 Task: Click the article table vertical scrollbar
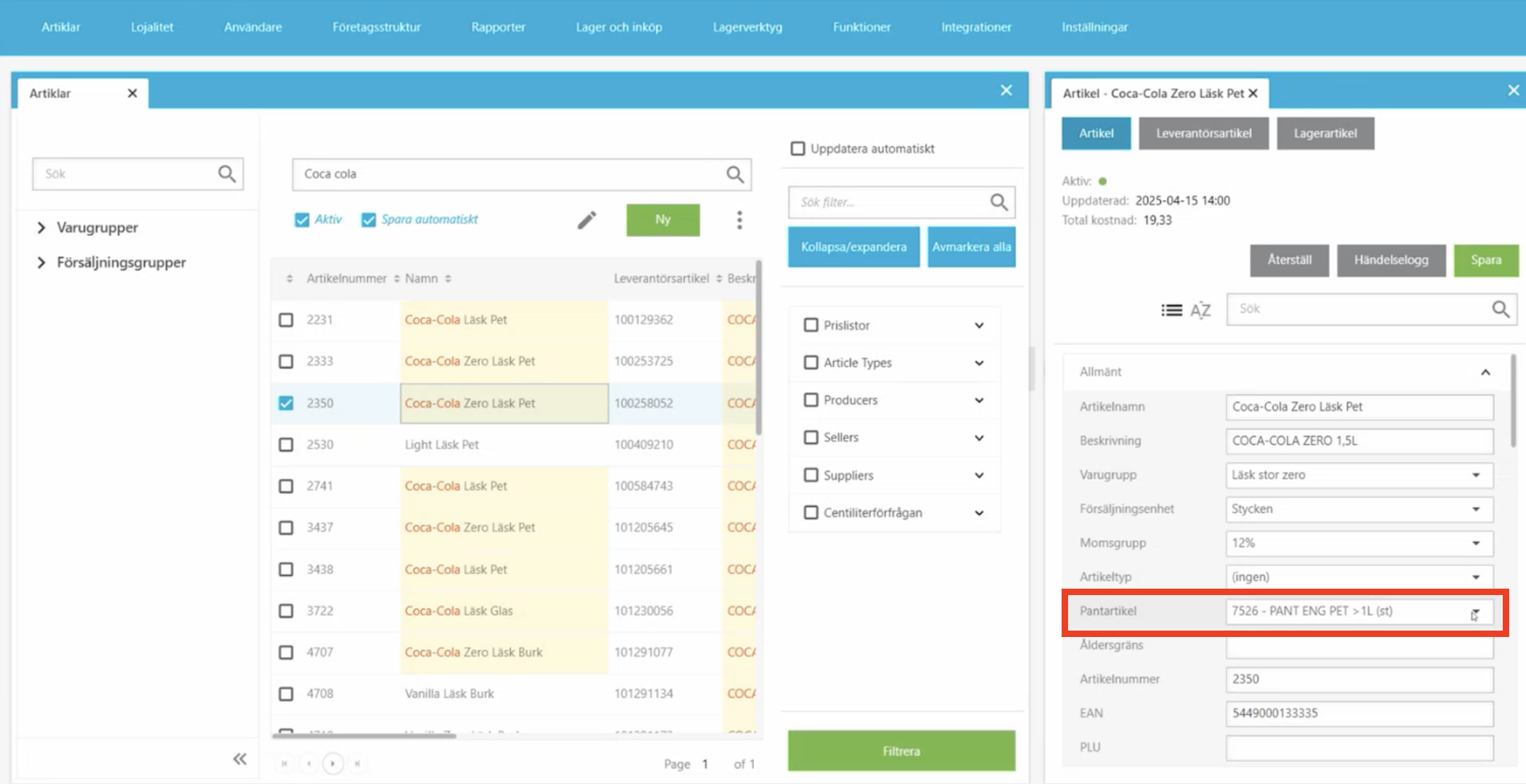pyautogui.click(x=759, y=348)
